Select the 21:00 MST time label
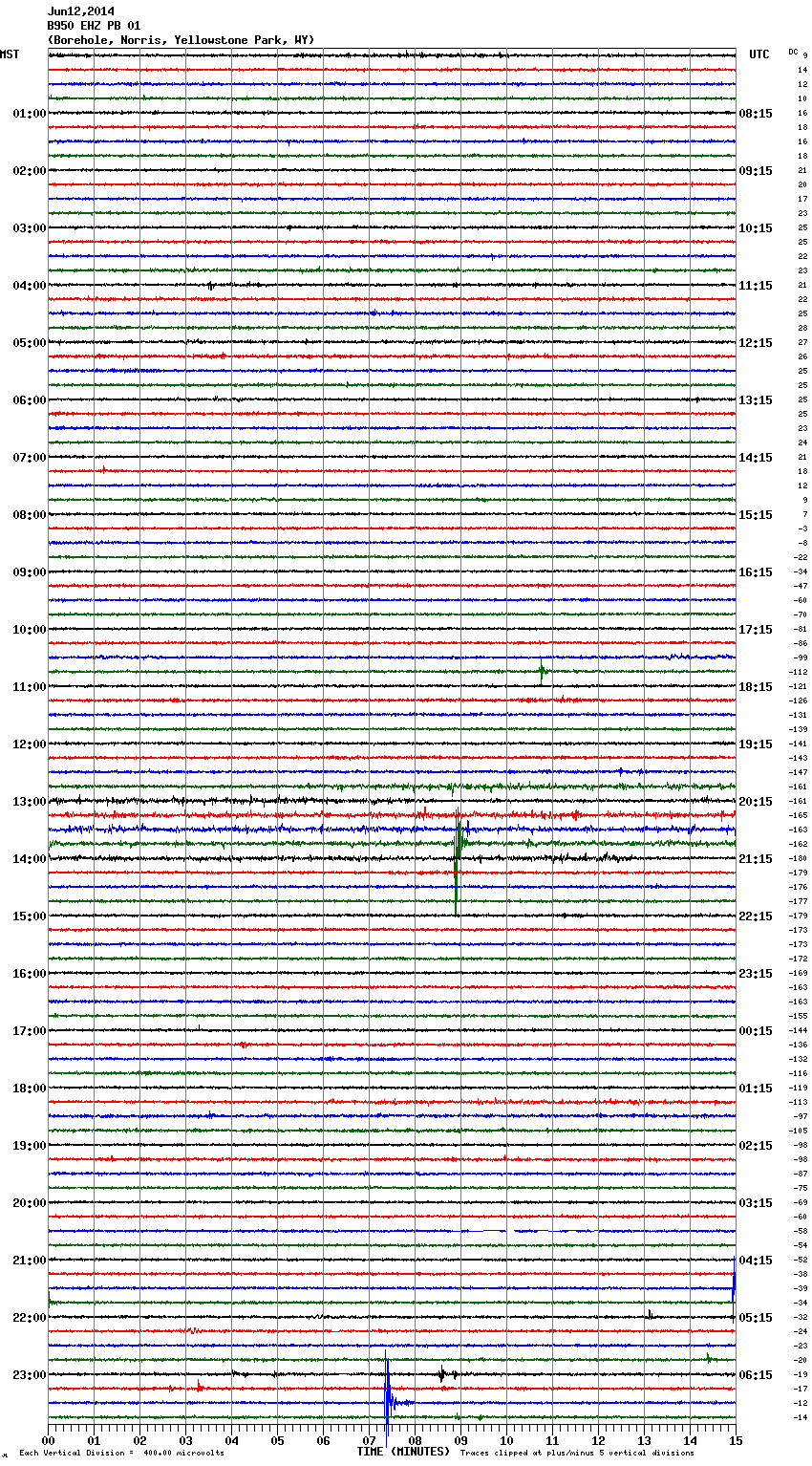The height and width of the screenshot is (1466, 812). click(30, 1261)
